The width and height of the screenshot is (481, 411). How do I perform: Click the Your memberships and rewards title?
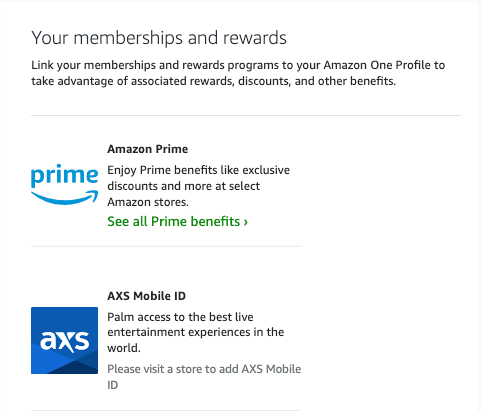tap(159, 38)
